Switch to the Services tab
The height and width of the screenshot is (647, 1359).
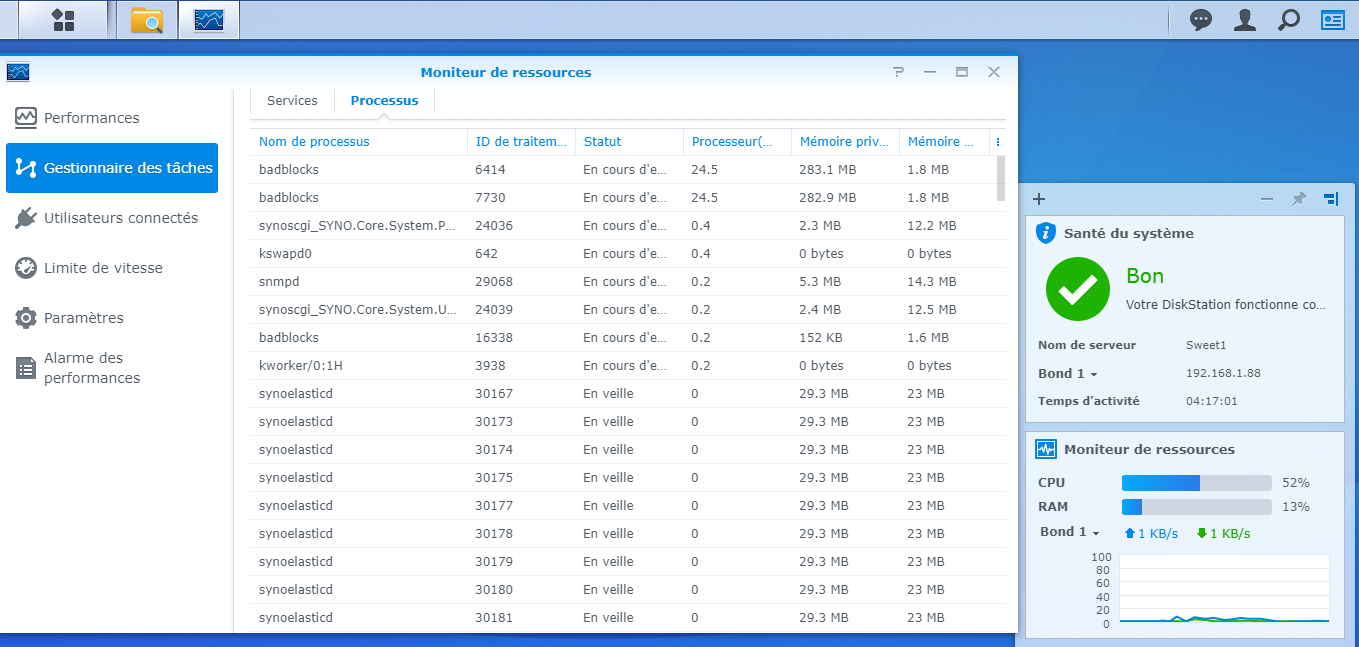[292, 101]
